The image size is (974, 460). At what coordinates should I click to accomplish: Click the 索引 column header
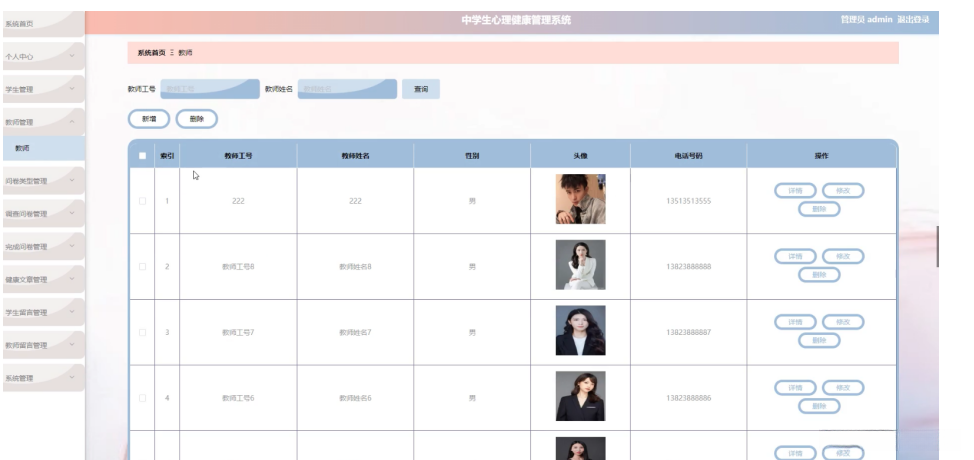pyautogui.click(x=167, y=156)
